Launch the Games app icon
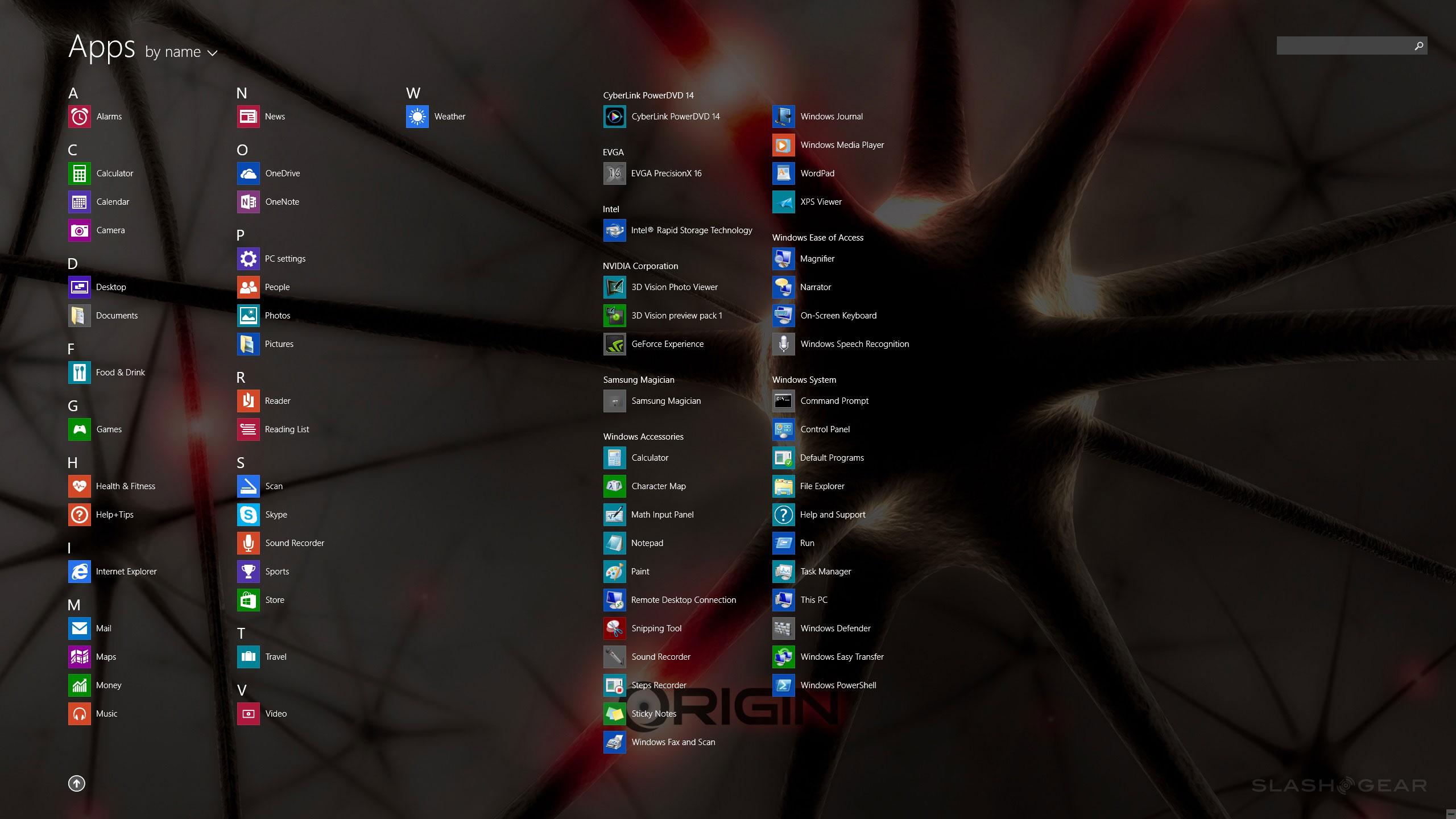This screenshot has height=819, width=1456. coord(80,429)
